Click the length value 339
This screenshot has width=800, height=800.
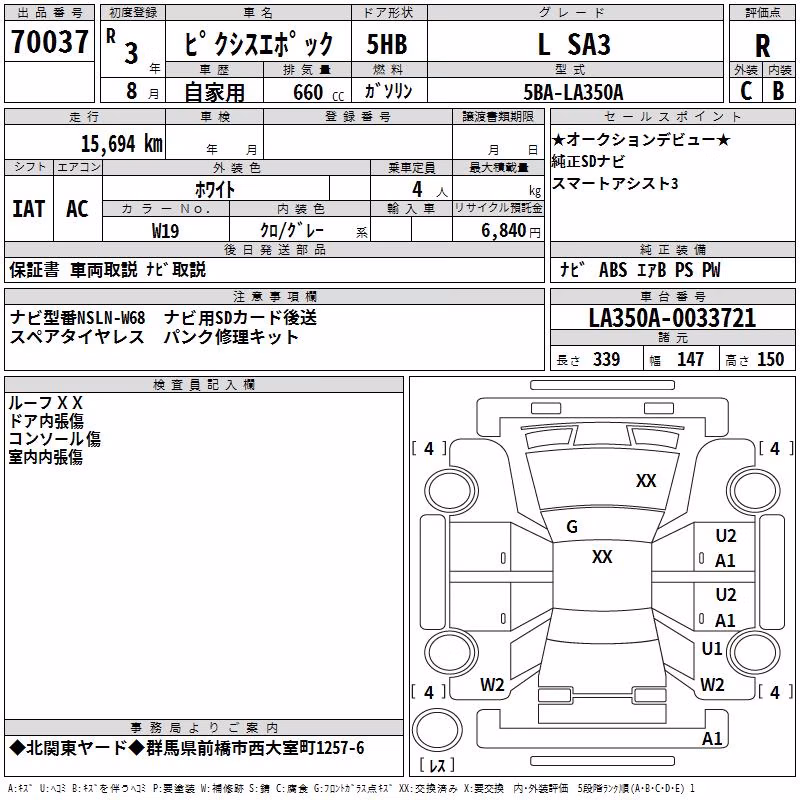click(606, 359)
